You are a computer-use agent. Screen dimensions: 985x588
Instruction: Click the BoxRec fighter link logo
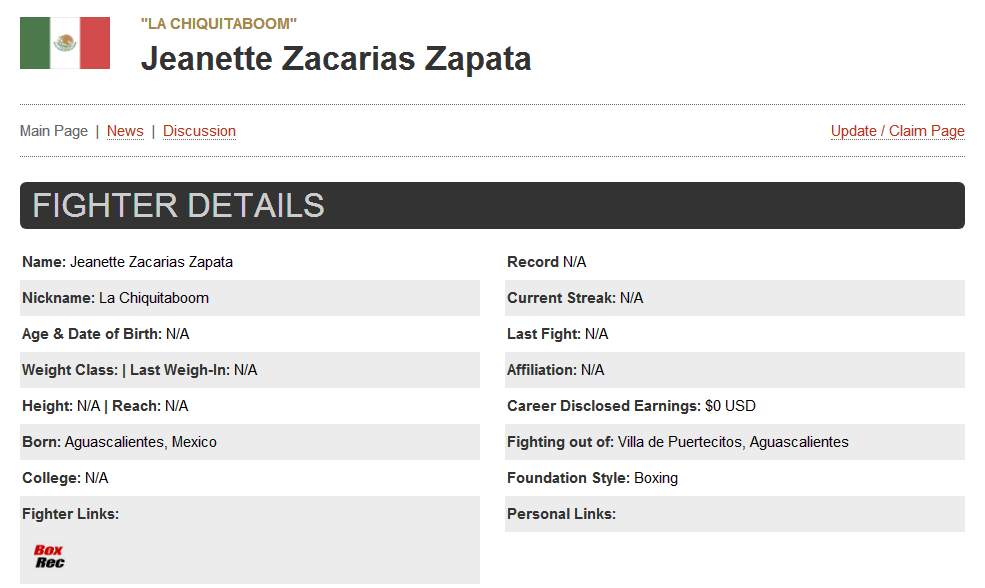click(x=49, y=557)
